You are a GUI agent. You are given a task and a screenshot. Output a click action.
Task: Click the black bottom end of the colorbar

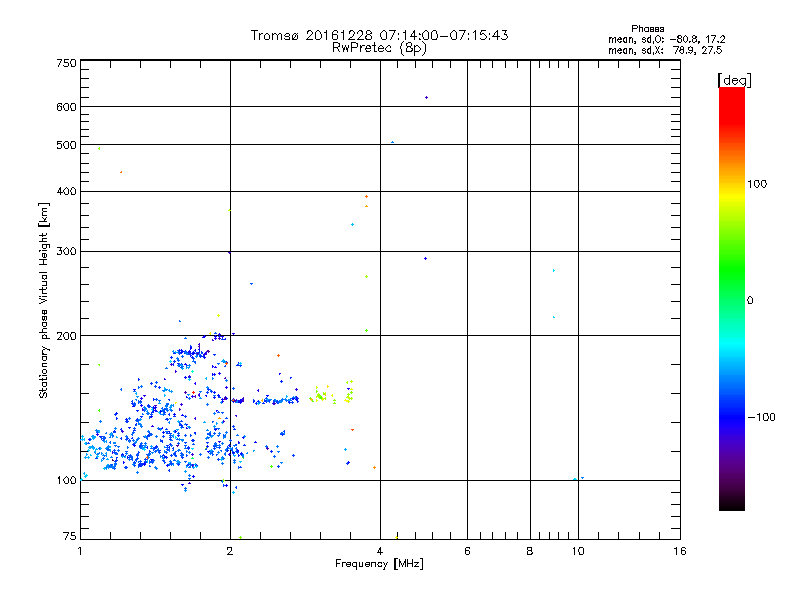click(732, 503)
